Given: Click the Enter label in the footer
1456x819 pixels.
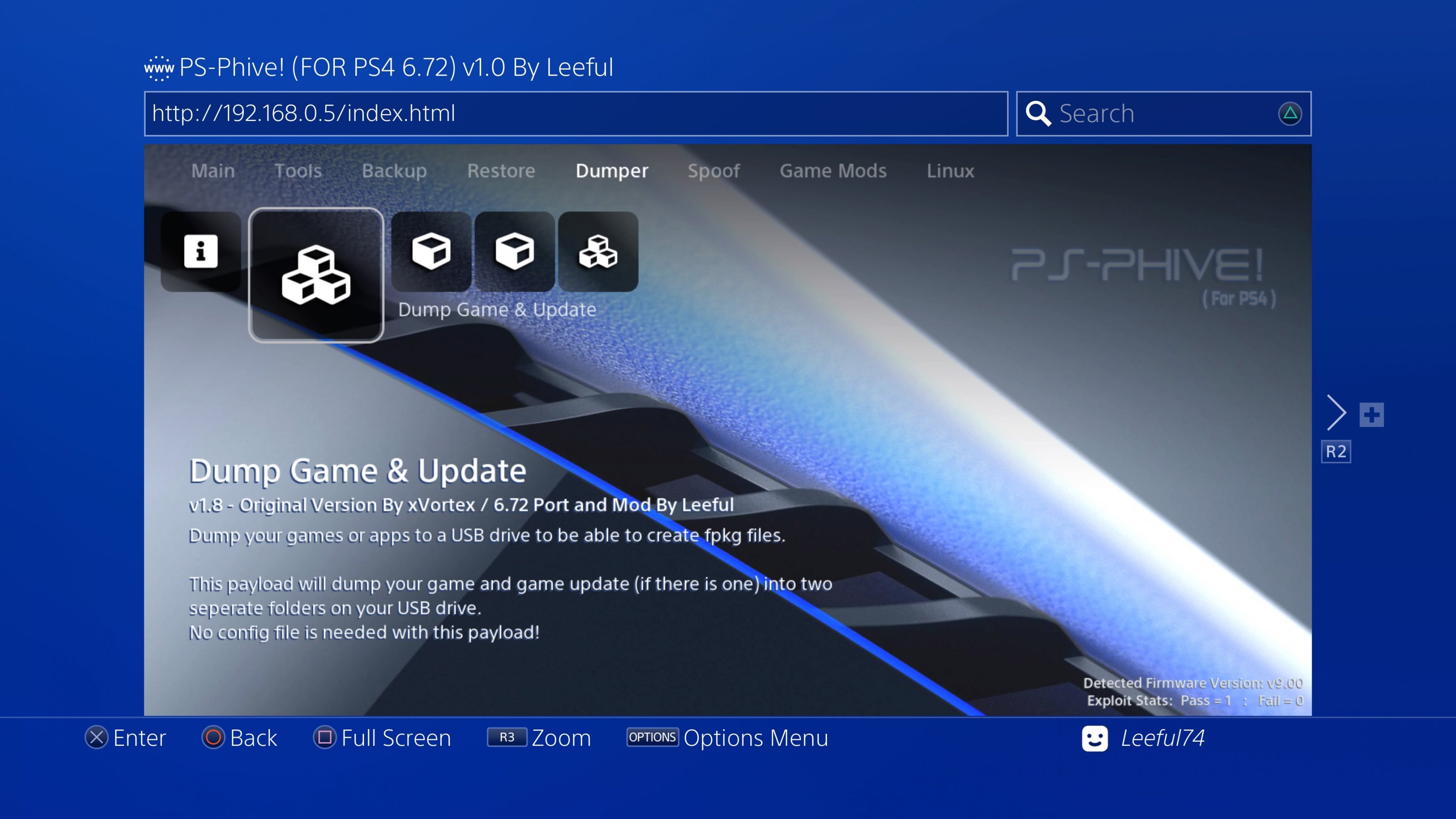Looking at the screenshot, I should point(140,738).
